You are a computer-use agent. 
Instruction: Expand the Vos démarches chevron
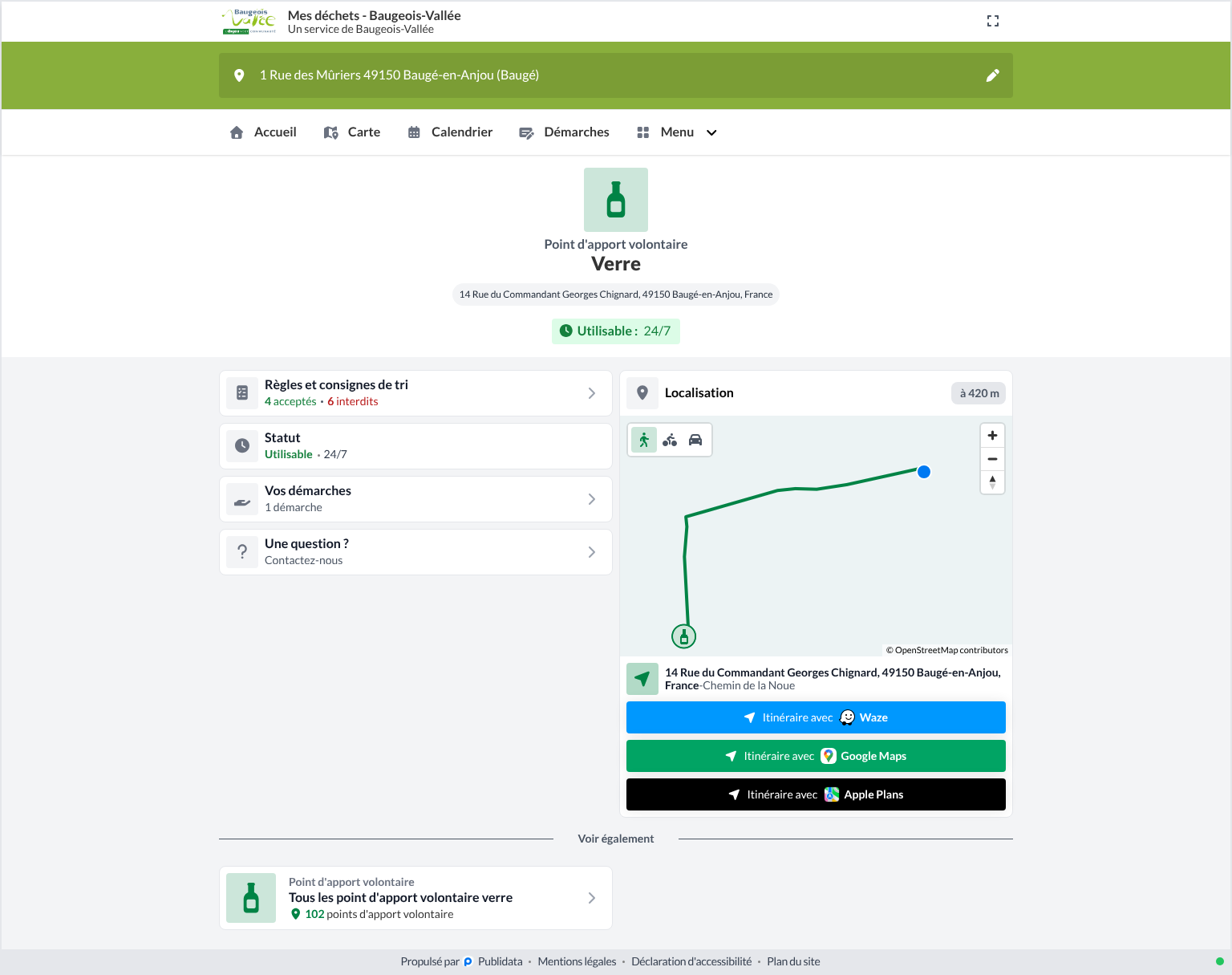point(592,499)
